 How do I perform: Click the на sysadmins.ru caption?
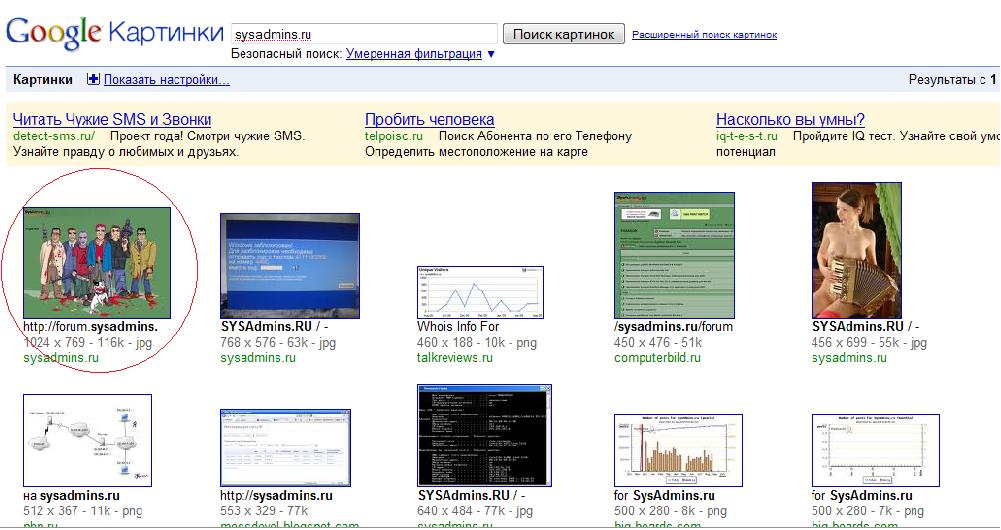coord(72,496)
